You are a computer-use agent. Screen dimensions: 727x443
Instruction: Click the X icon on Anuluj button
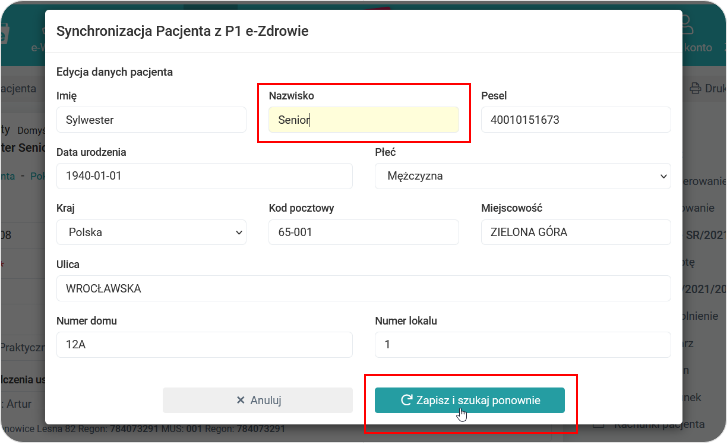pyautogui.click(x=240, y=400)
